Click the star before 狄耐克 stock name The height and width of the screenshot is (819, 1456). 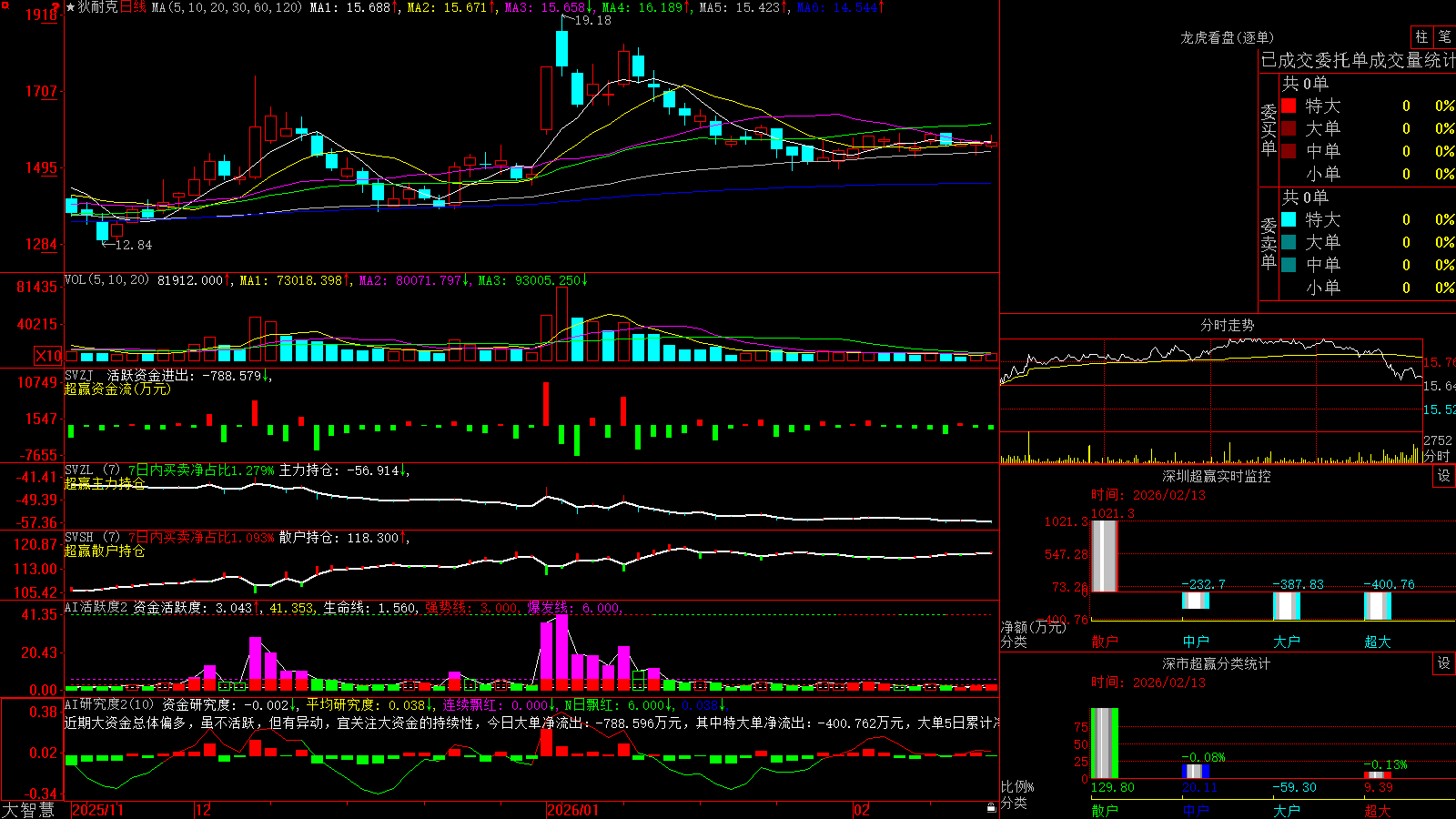[x=70, y=7]
